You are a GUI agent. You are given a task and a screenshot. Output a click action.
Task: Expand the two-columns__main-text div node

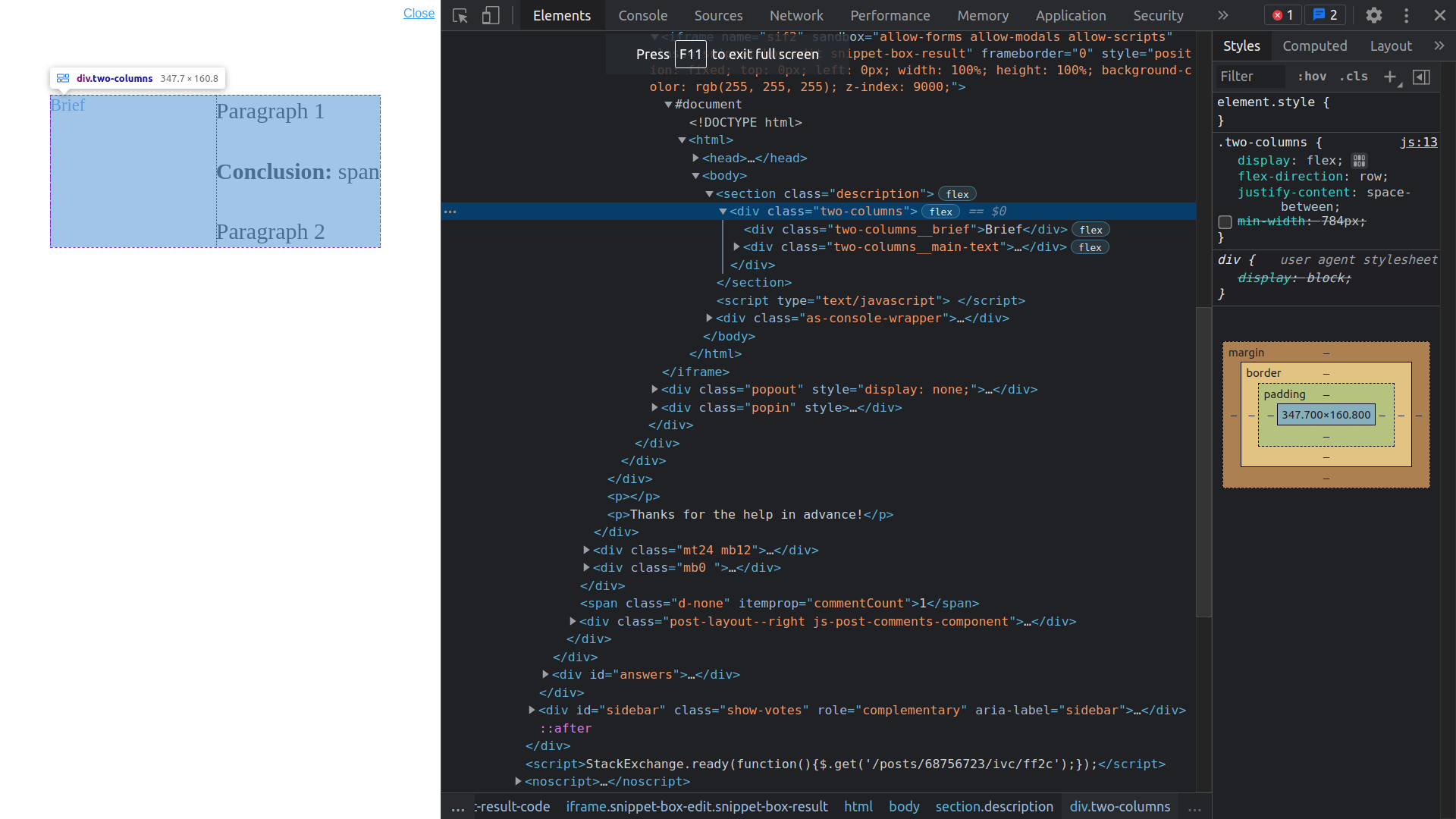point(736,247)
